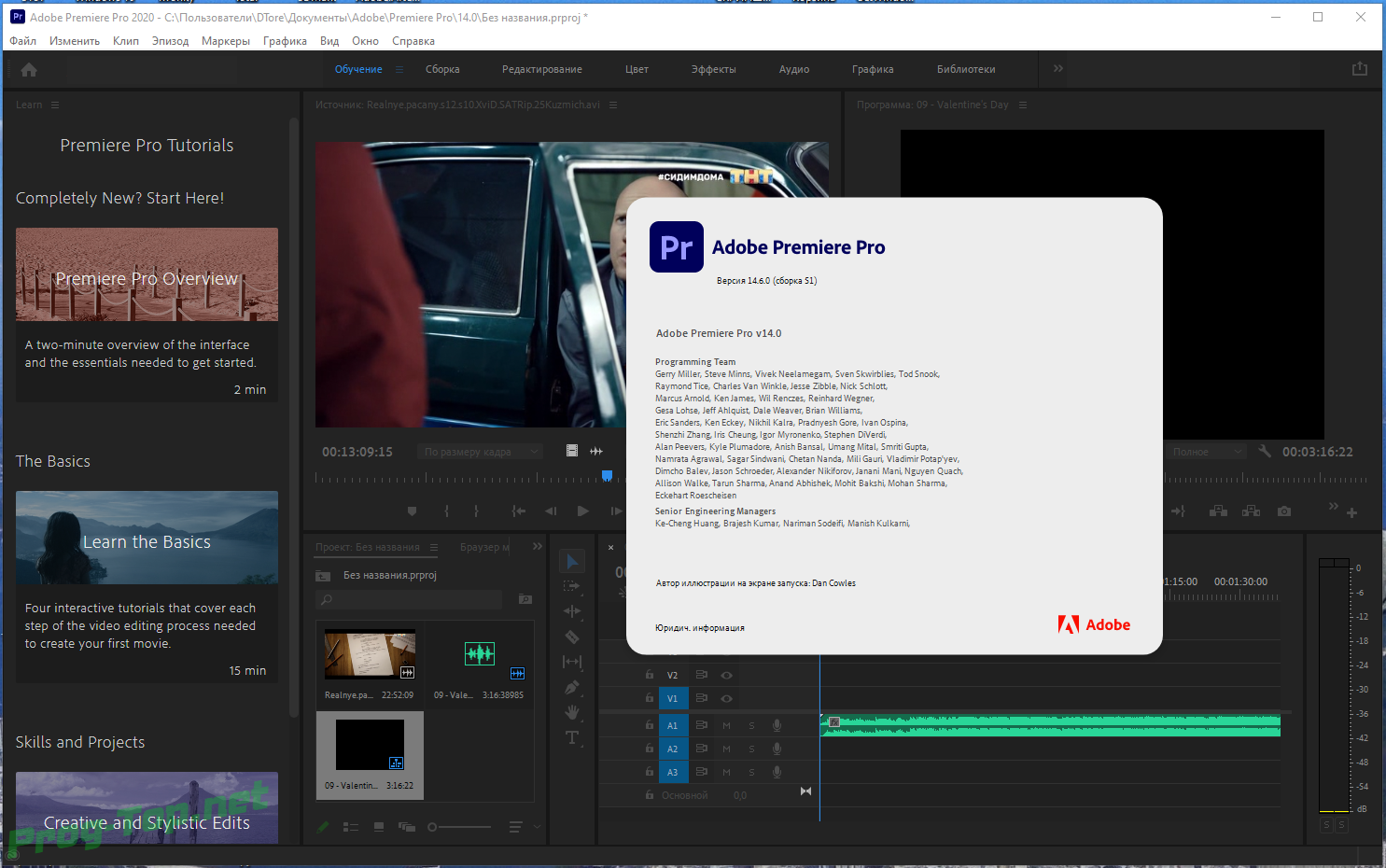Open the Эпизод menu

(170, 41)
